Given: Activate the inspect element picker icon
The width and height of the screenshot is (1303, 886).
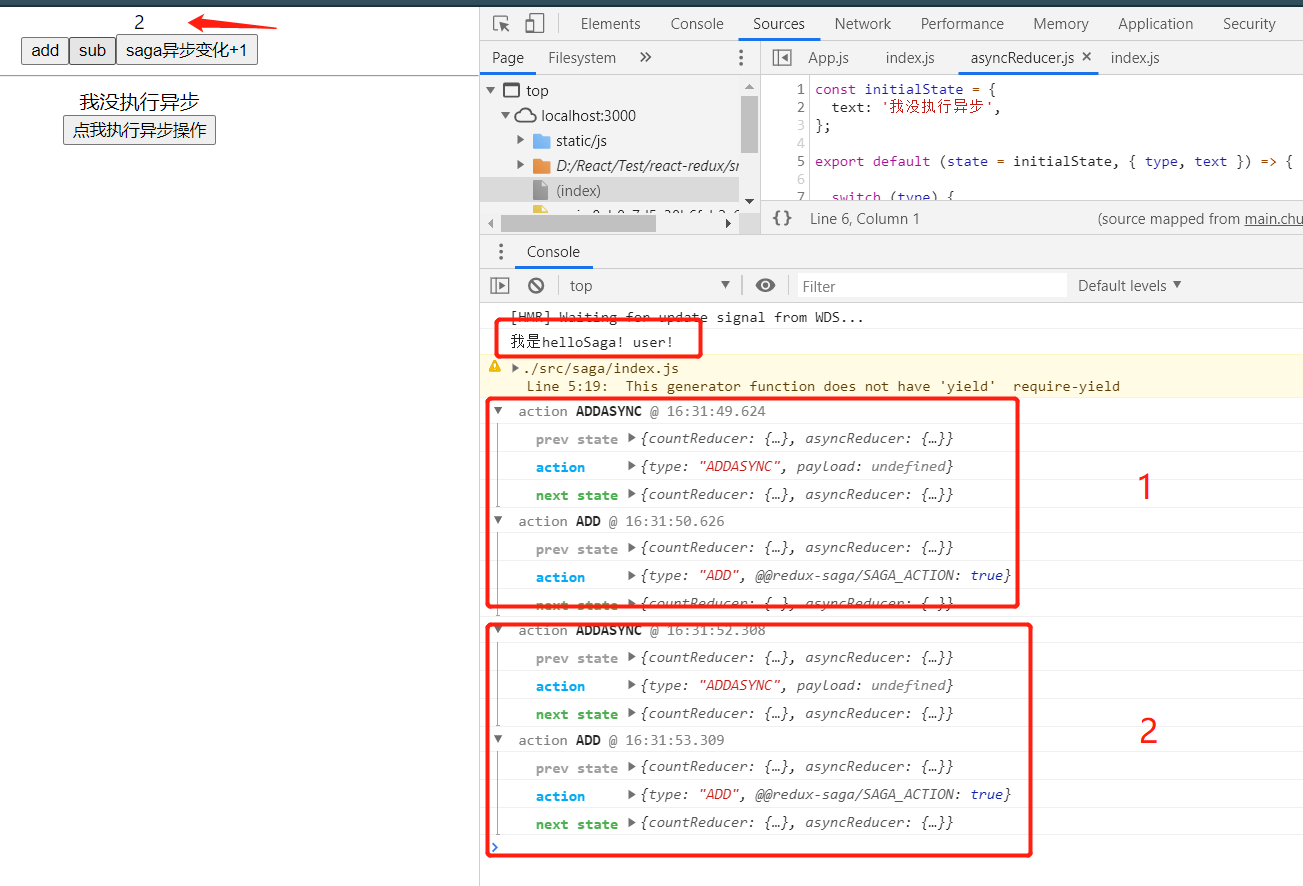Looking at the screenshot, I should pyautogui.click(x=502, y=24).
